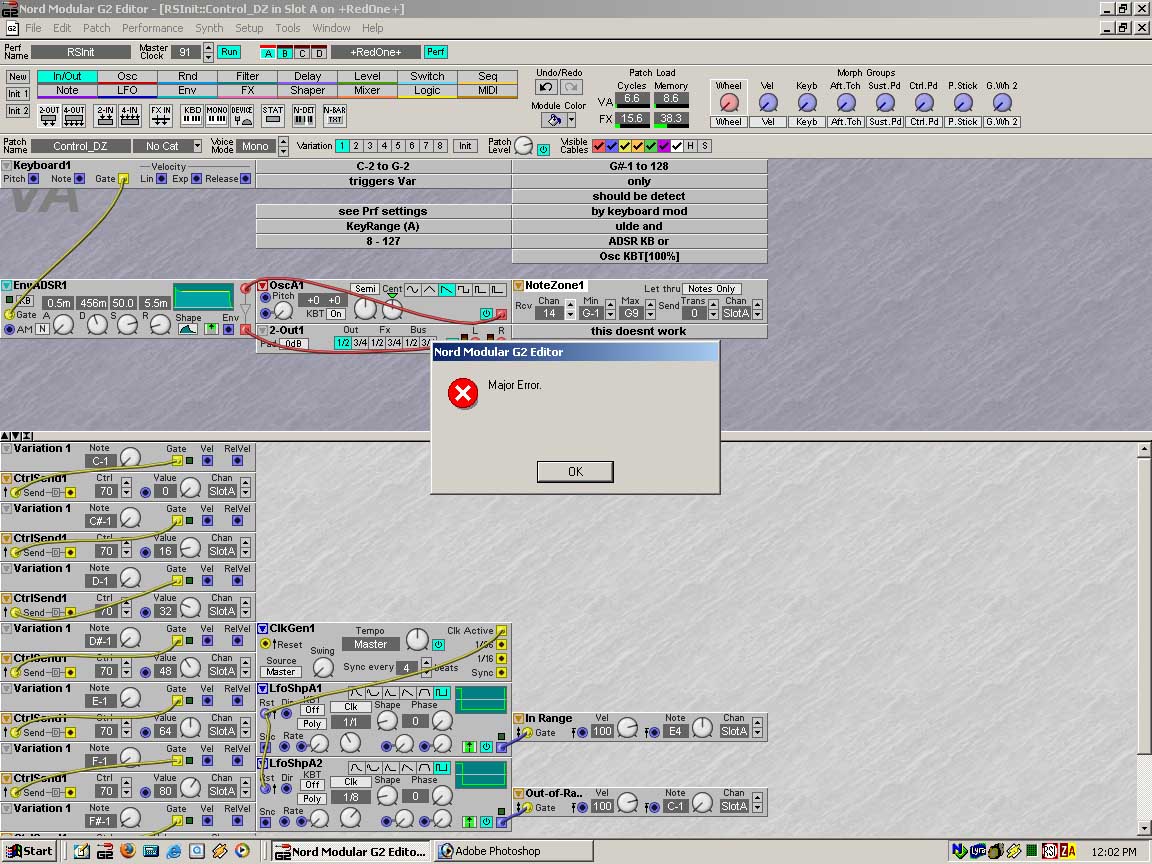This screenshot has width=1152, height=864.
Task: Change Voice Mode with the stepper
Action: (x=284, y=146)
